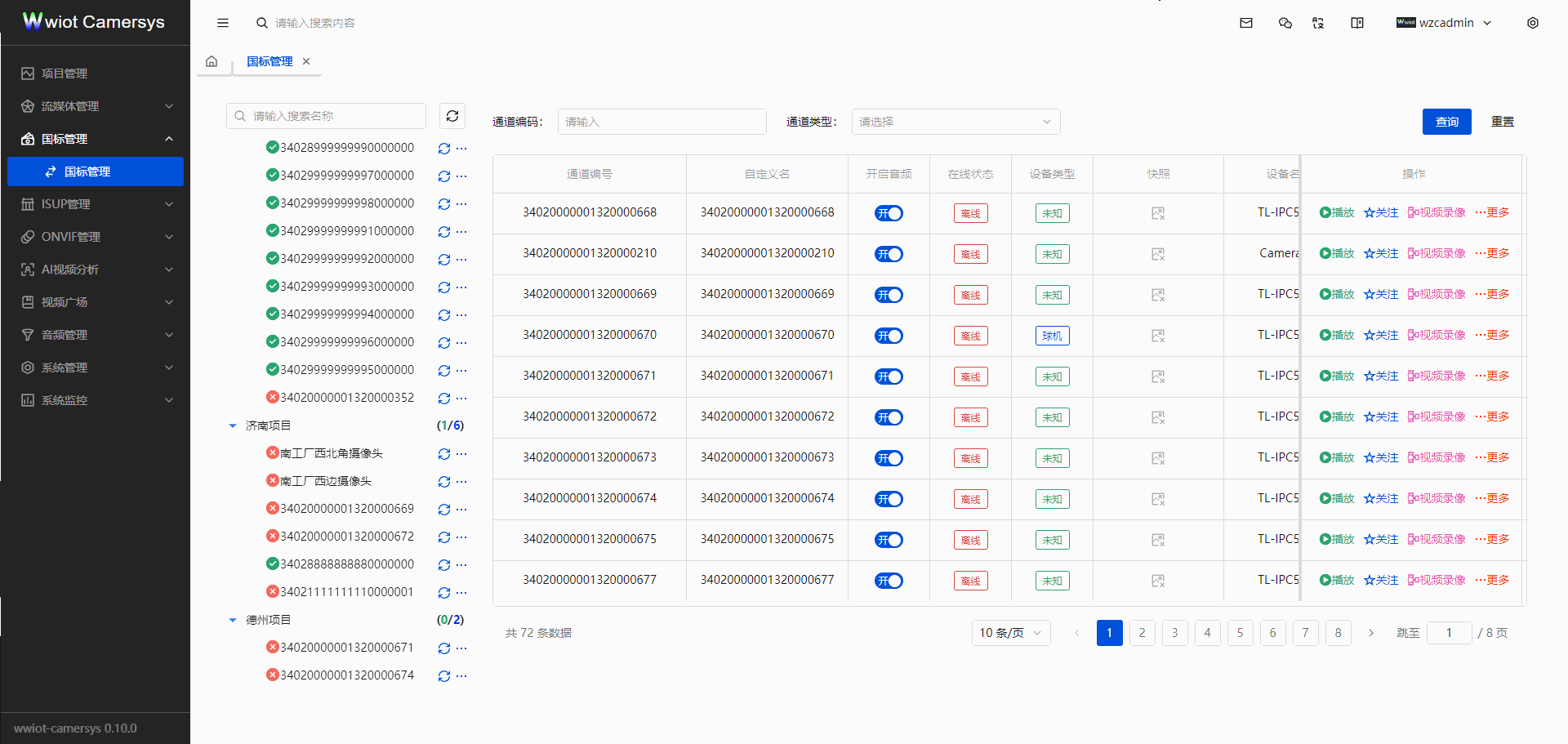Open the message/mail icon in the header

pos(1245,23)
